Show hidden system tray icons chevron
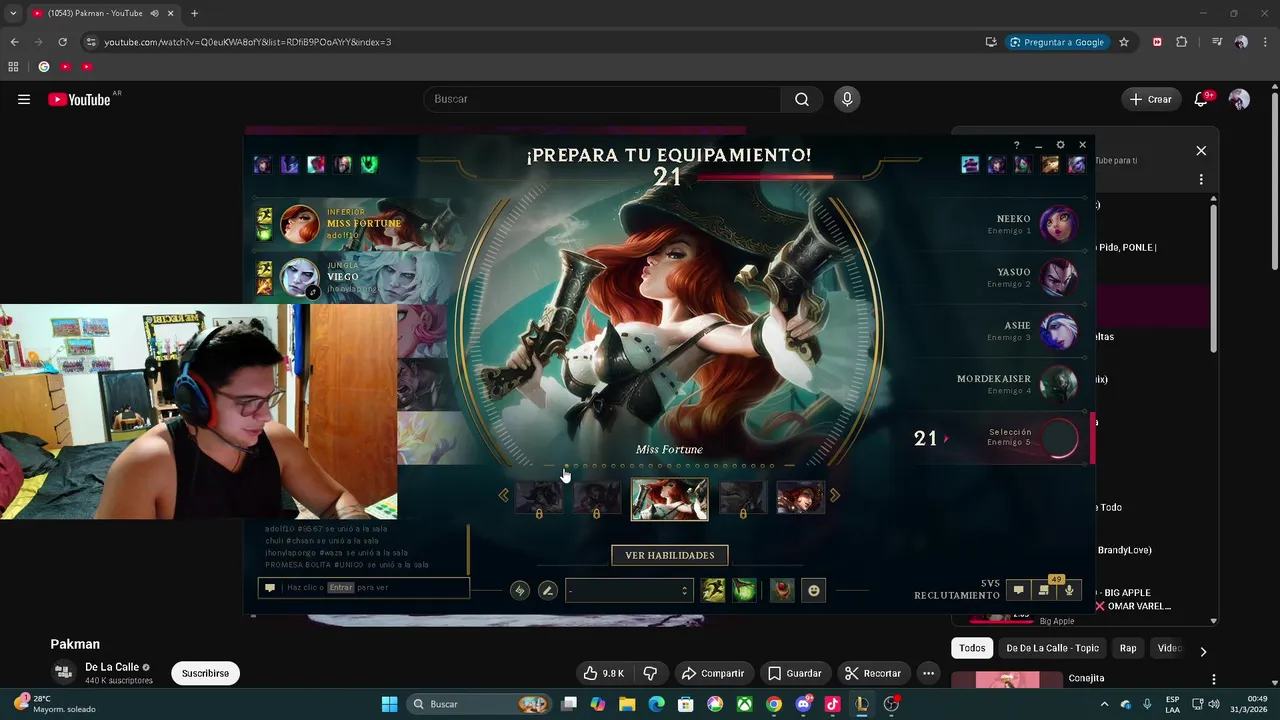 [1105, 704]
